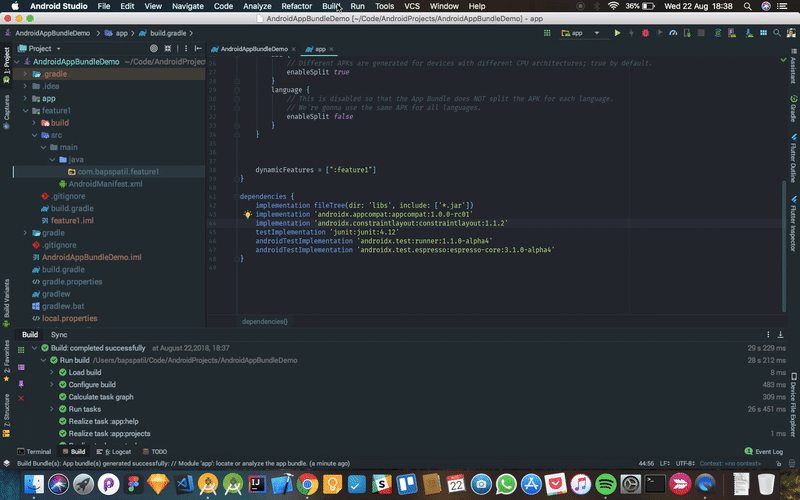
Task: Click the intention lightbulb in the editor gutter
Action: [x=246, y=214]
